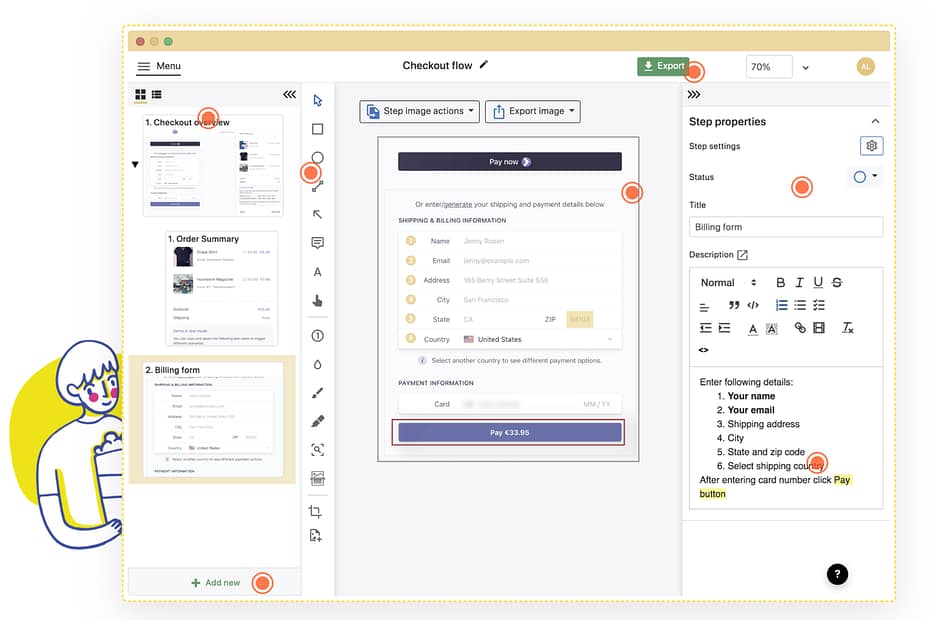The image size is (930, 620).
Task: Click 'Enter following details:' text
Action: coord(746,382)
